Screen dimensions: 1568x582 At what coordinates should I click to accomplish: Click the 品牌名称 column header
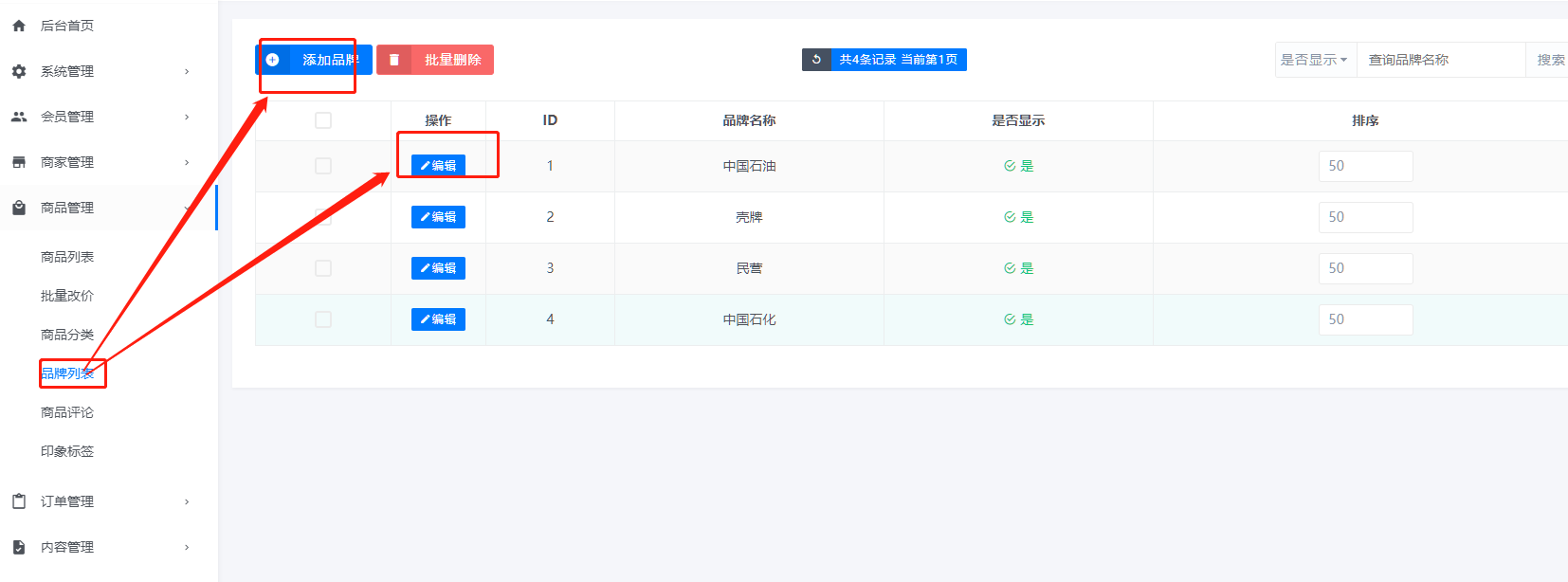click(x=749, y=120)
